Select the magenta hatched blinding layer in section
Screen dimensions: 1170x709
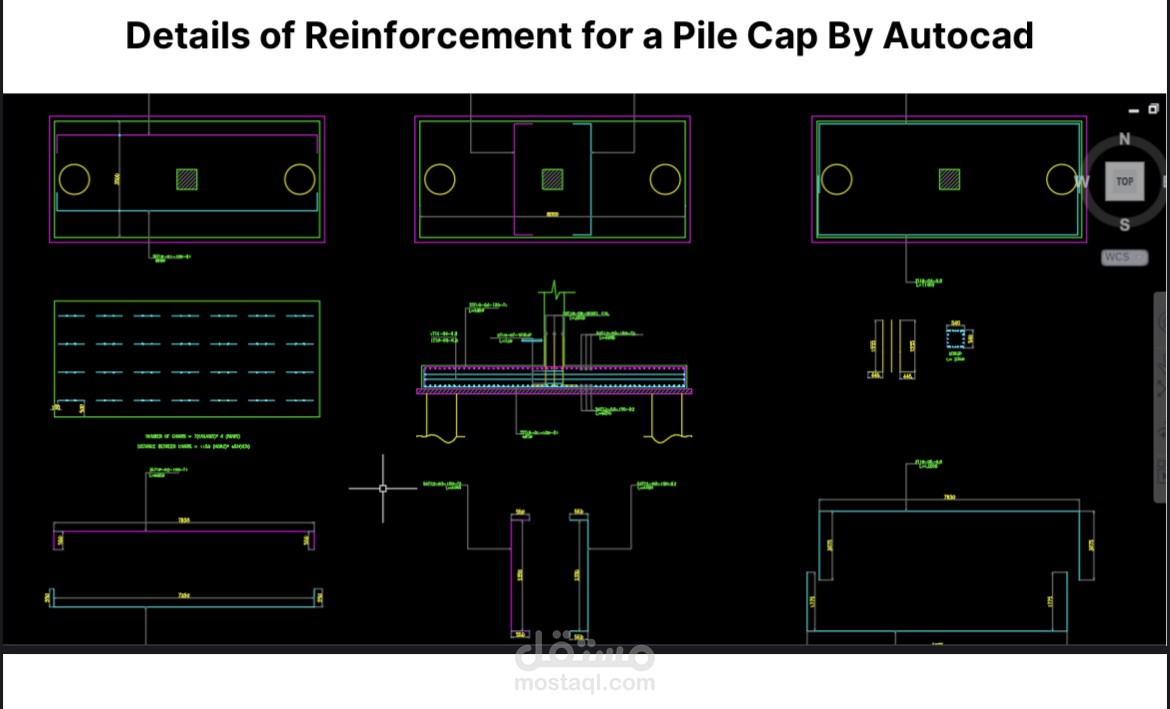(554, 391)
